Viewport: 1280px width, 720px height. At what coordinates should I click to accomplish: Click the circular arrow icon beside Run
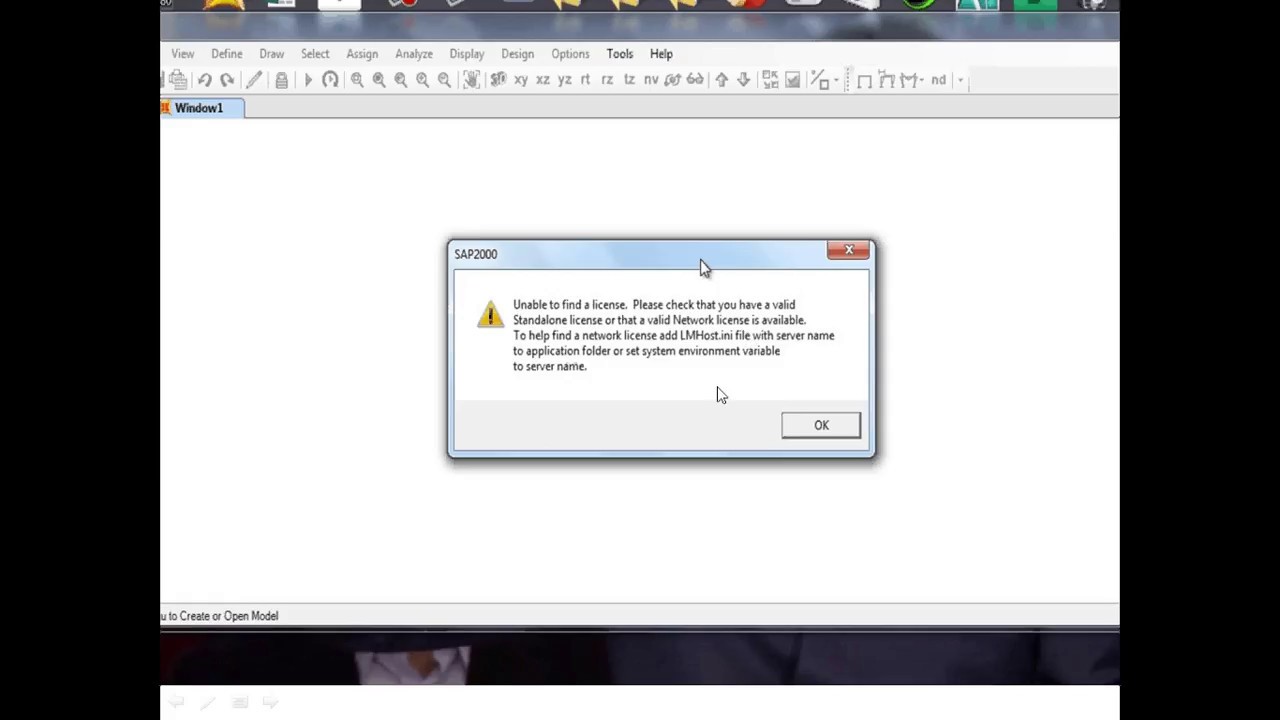(330, 80)
